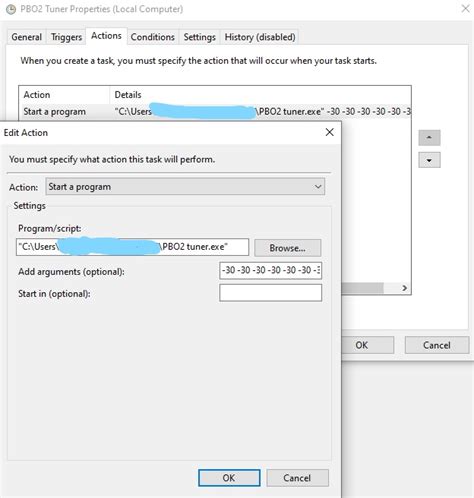
Task: Close the Edit Action dialog with X
Action: 329,132
